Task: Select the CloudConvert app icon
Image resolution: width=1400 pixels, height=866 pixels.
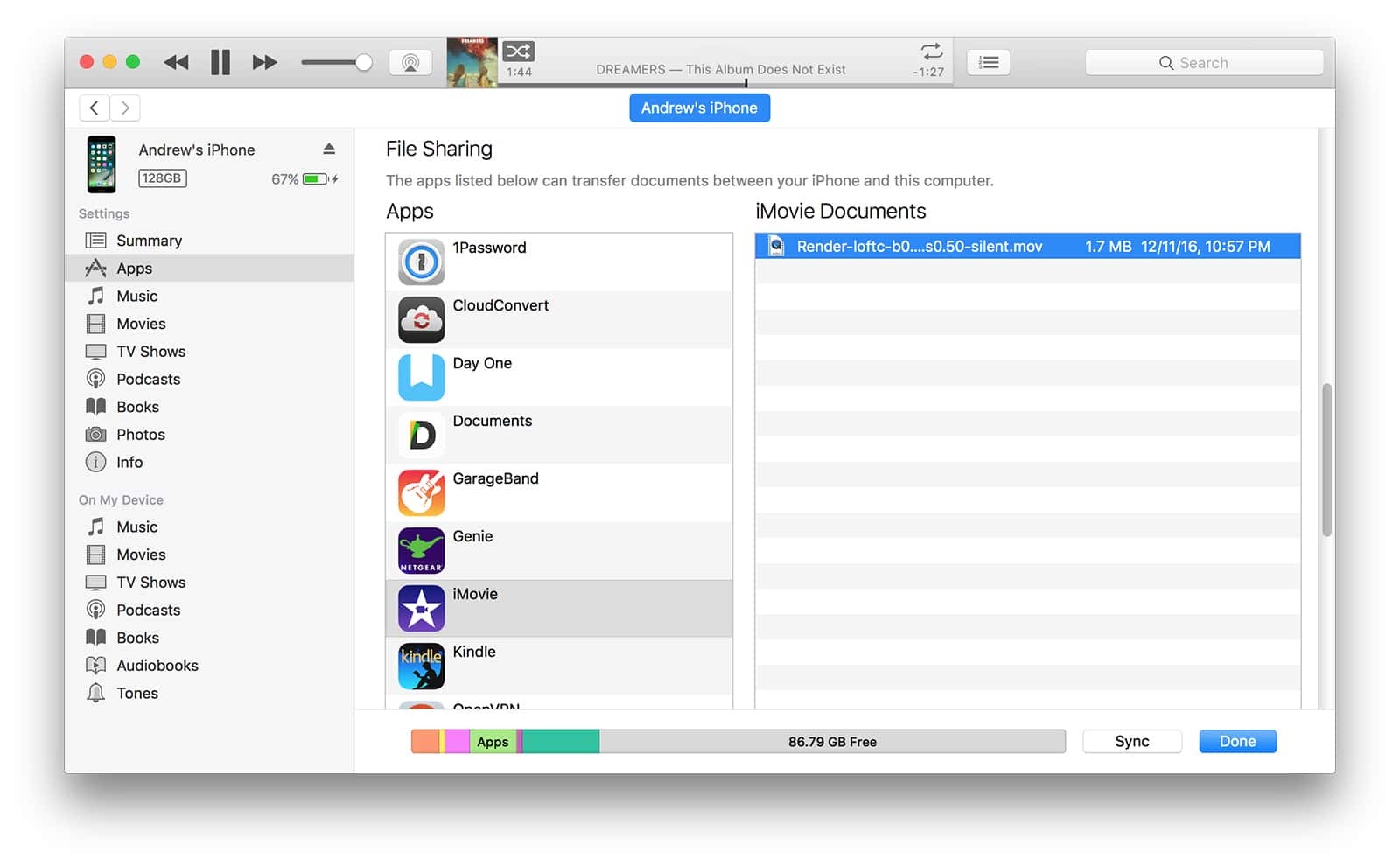Action: pyautogui.click(x=421, y=319)
